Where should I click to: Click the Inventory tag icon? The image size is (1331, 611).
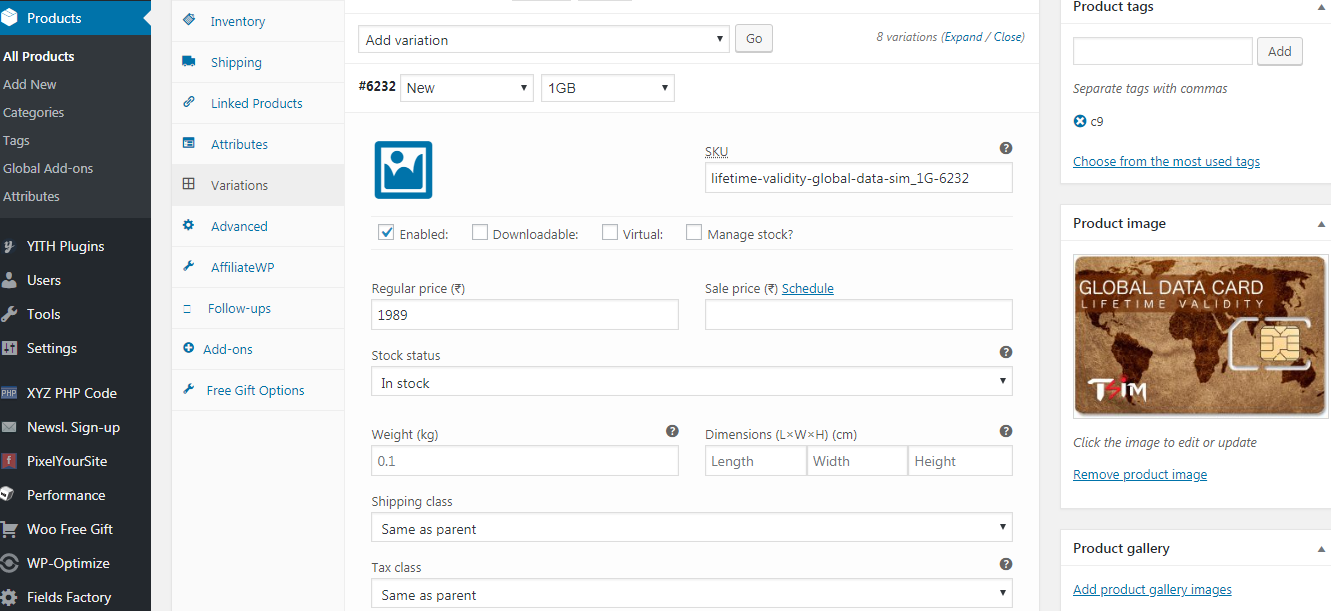pos(189,20)
